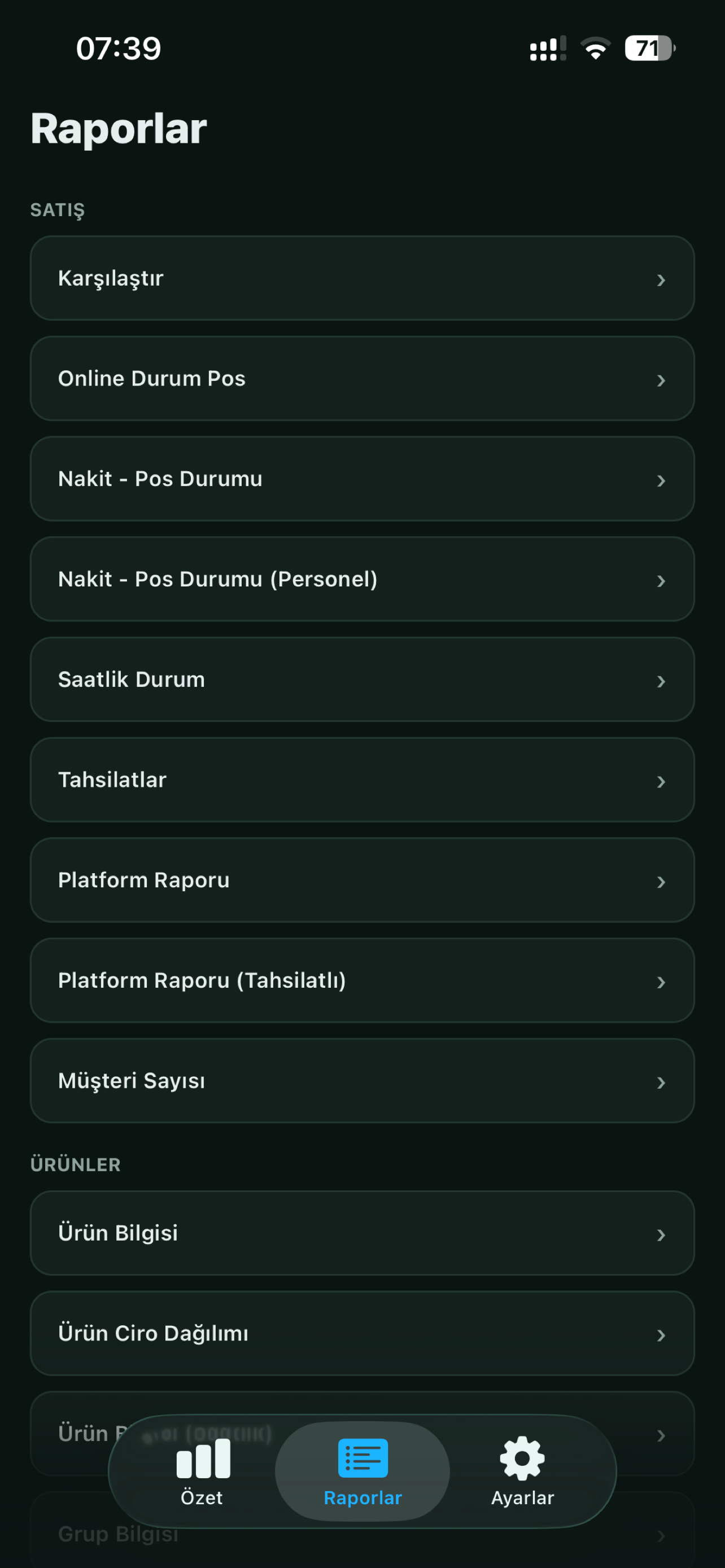This screenshot has height=1568, width=725.
Task: Tap the battery indicator icon
Action: click(x=650, y=48)
